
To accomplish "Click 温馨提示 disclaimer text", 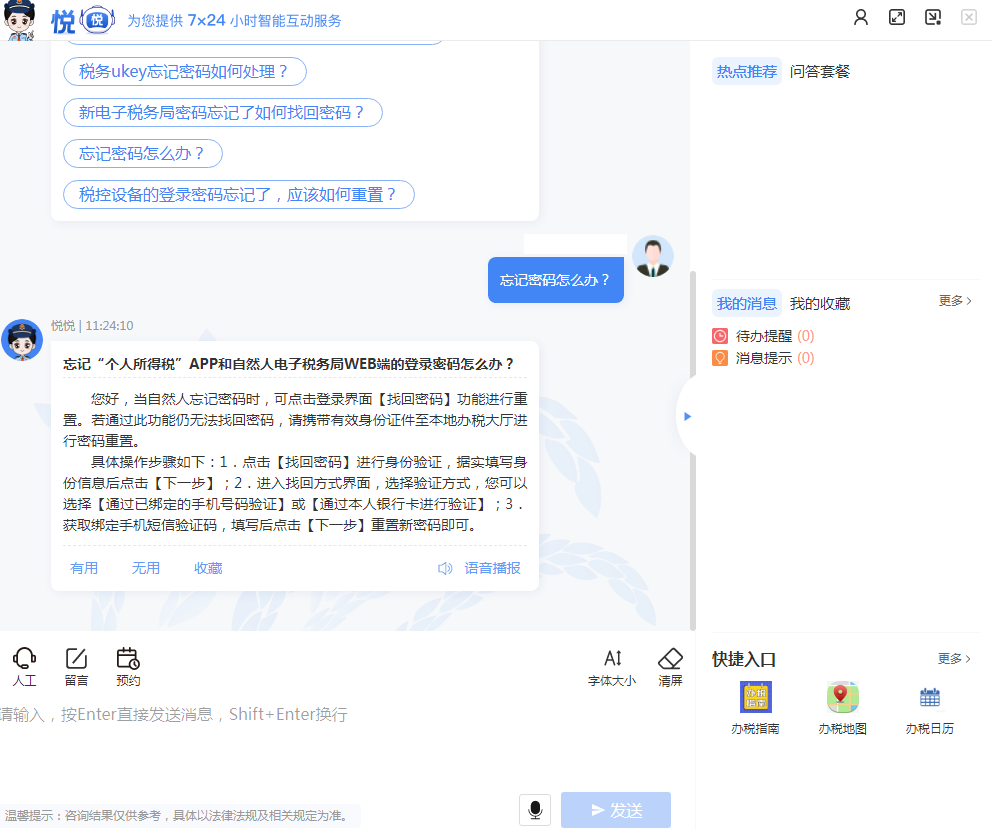I will pyautogui.click(x=177, y=815).
